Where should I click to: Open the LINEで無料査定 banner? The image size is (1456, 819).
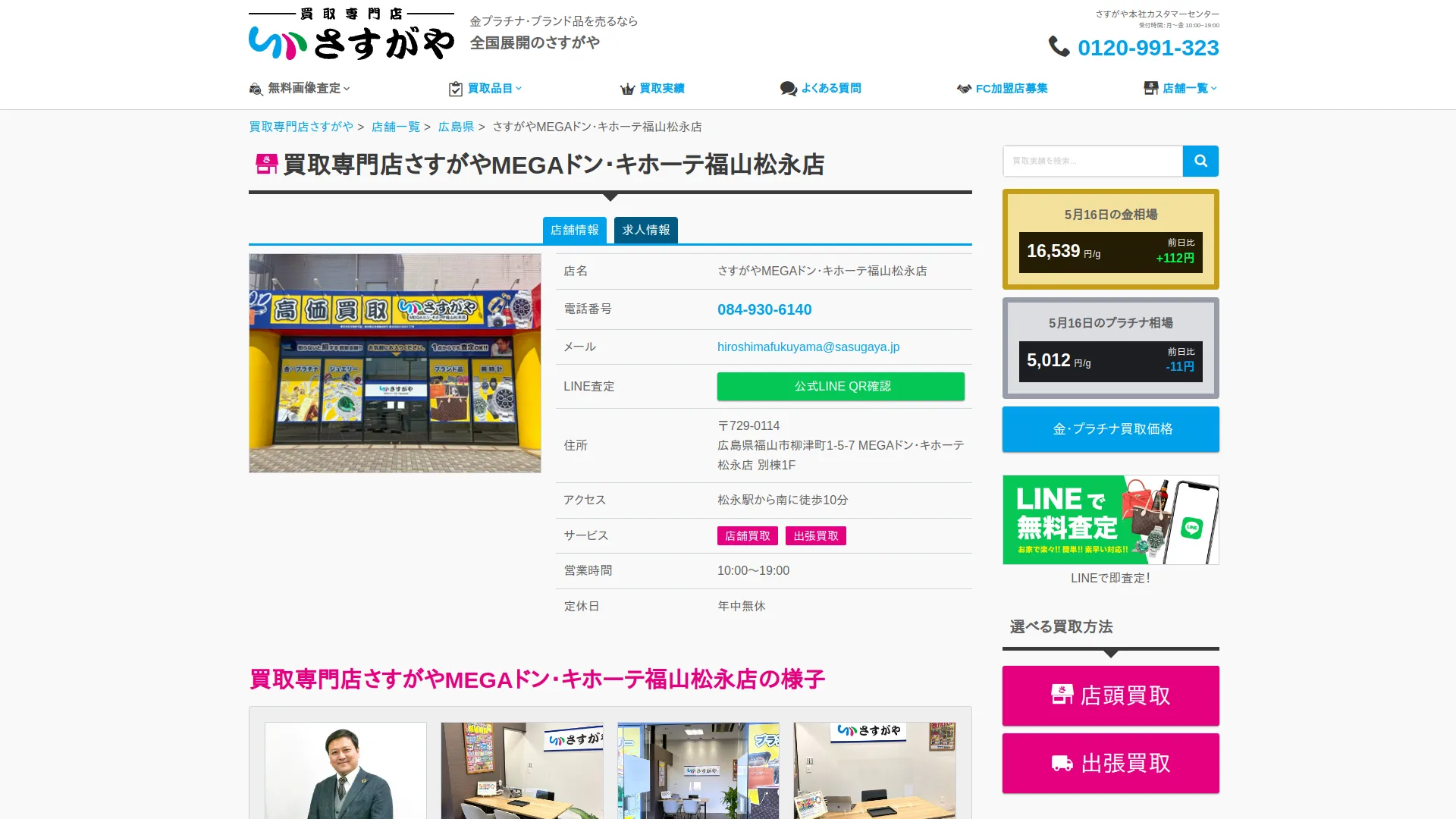click(x=1111, y=519)
